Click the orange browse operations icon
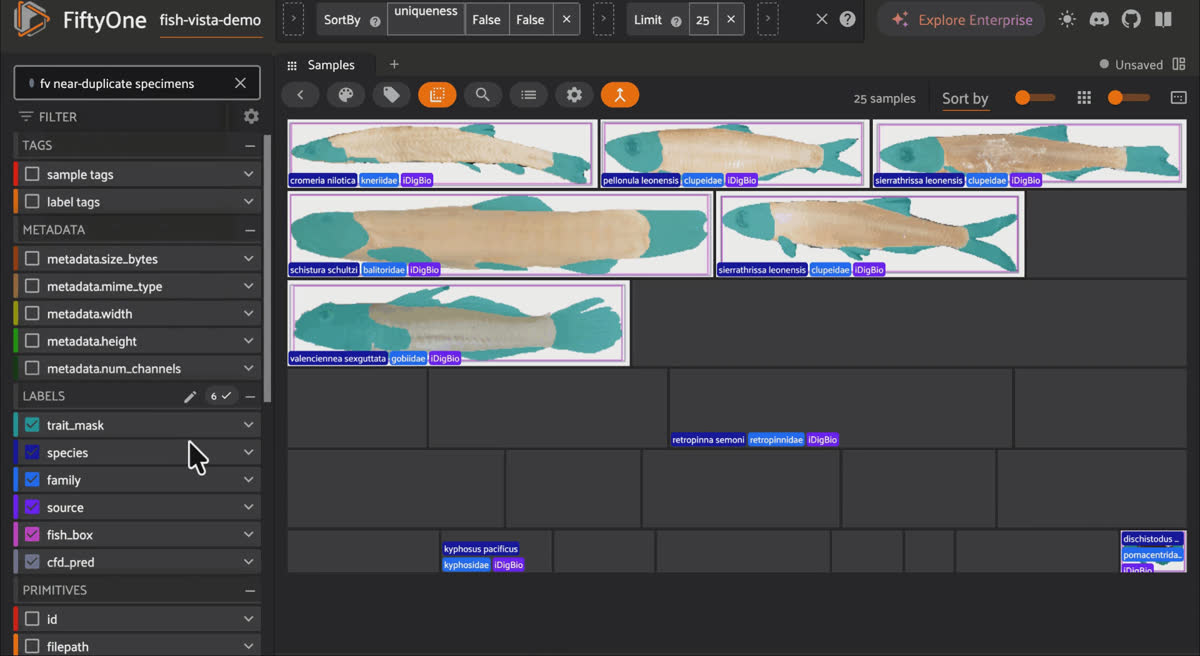Screen dimensions: 1200x656 click(620, 95)
